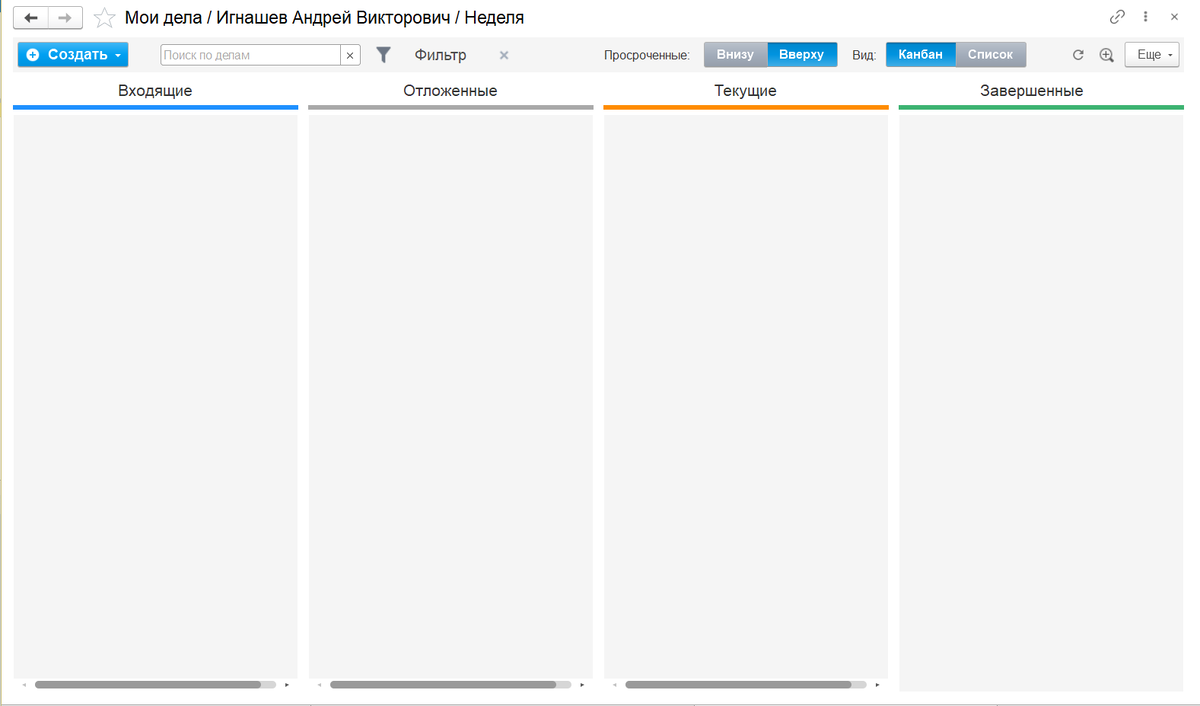Select the Отложенные column header
The width and height of the screenshot is (1200, 706).
pyautogui.click(x=450, y=91)
